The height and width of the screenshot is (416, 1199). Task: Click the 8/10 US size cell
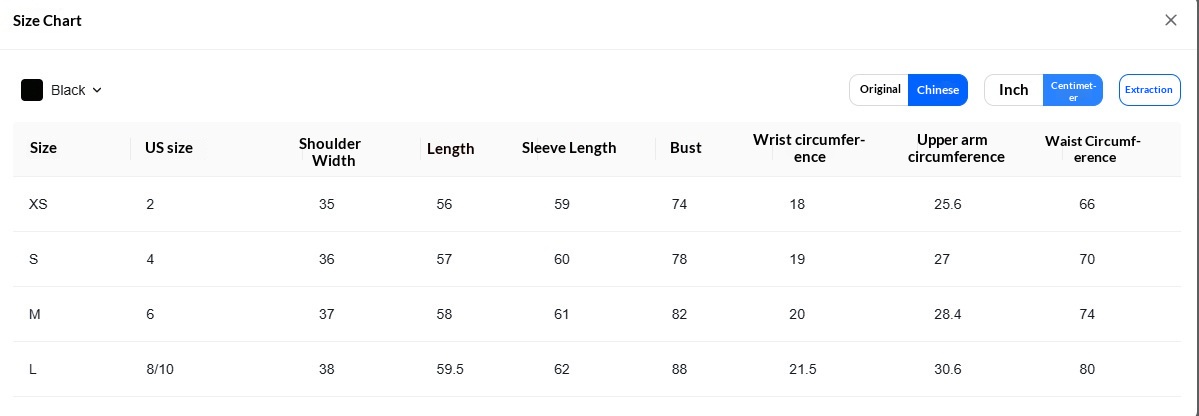click(x=160, y=369)
